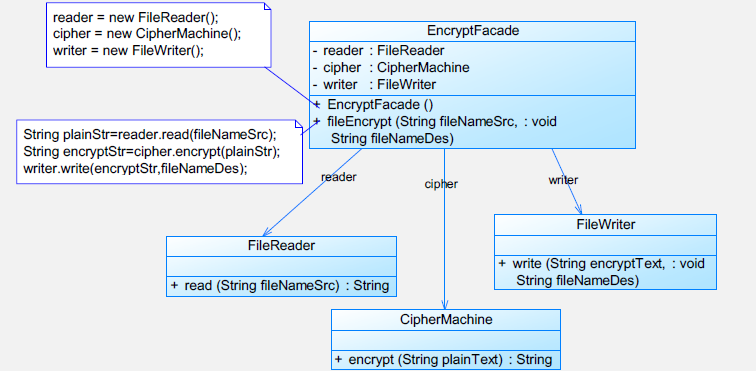Image resolution: width=756 pixels, height=371 pixels.
Task: Click the folded corner of the constructor note
Action: (267, 6)
